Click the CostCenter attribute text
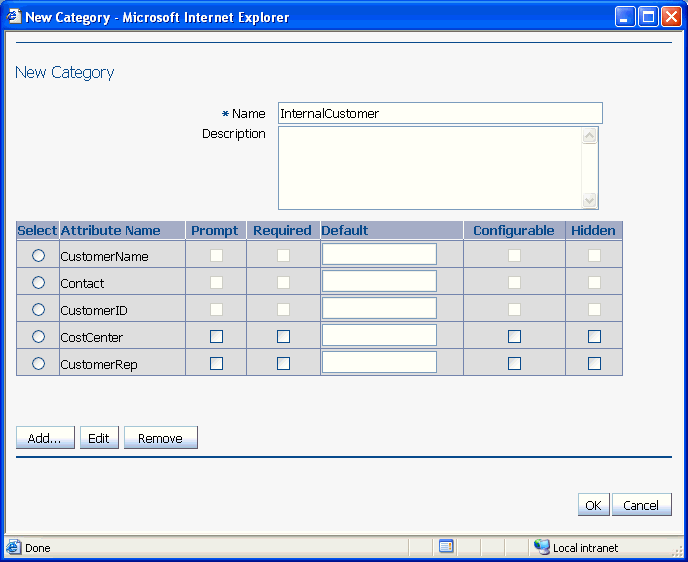This screenshot has height=562, width=688. pyautogui.click(x=92, y=337)
